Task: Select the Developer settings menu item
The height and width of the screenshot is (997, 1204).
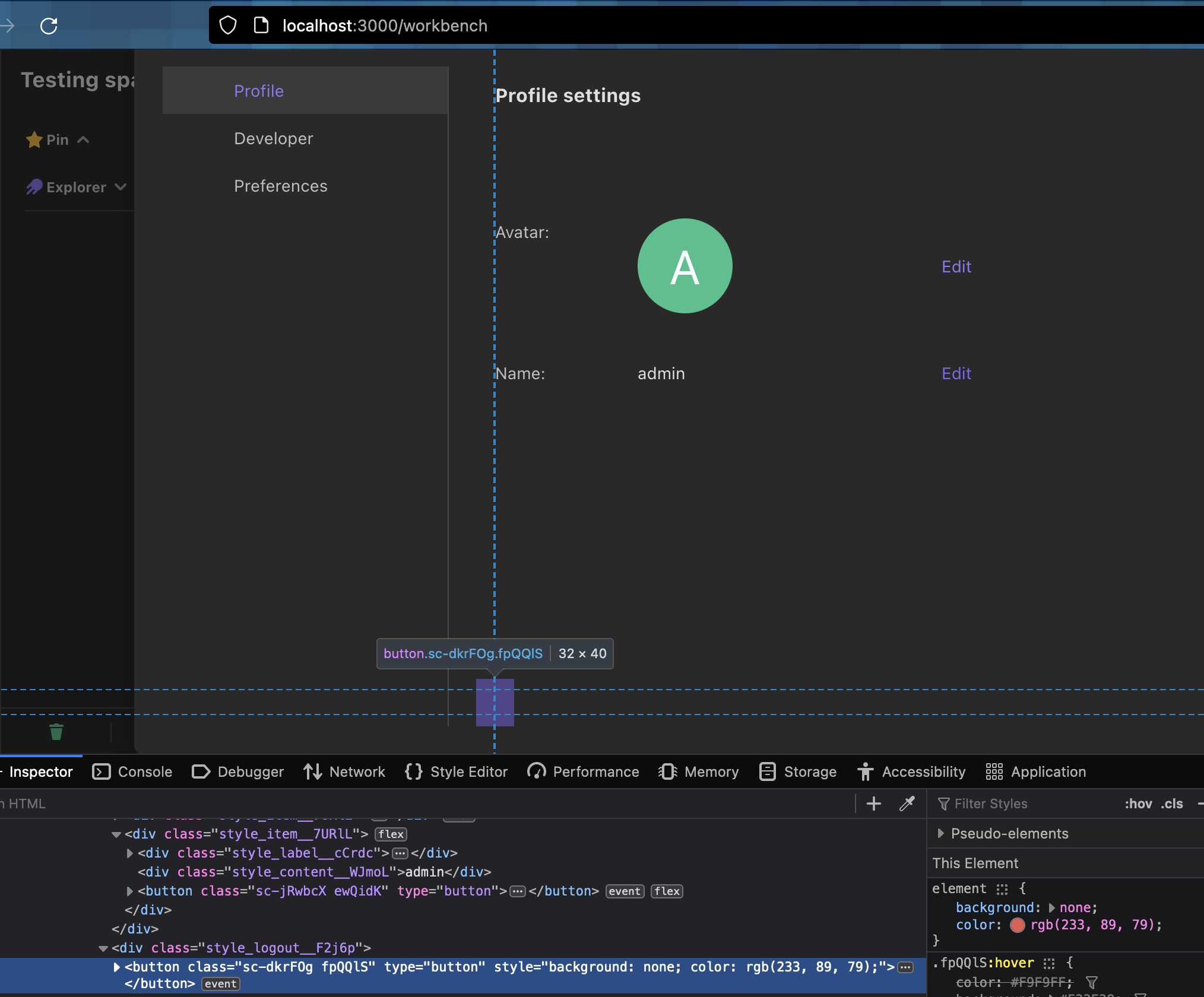Action: point(273,138)
